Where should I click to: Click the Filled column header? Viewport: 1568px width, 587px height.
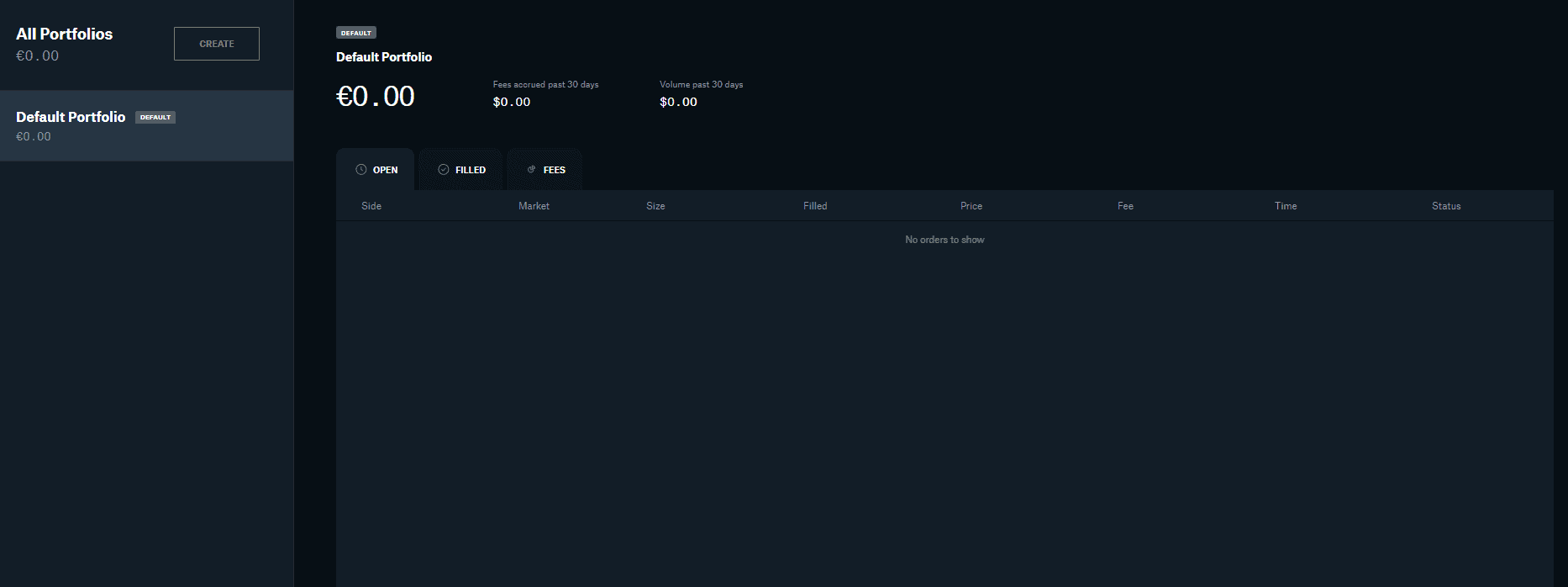pos(815,206)
